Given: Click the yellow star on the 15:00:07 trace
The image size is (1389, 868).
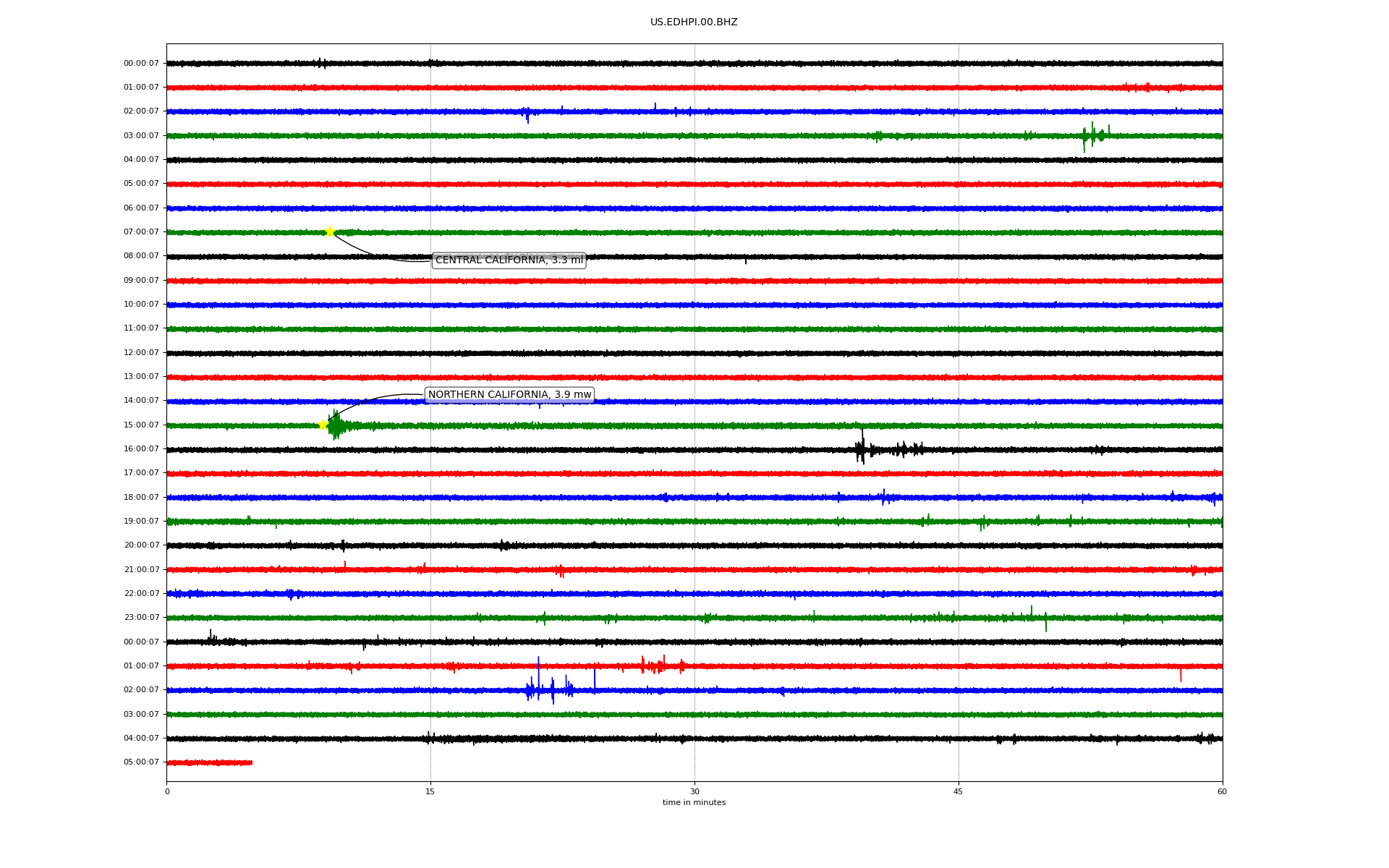Looking at the screenshot, I should (323, 425).
